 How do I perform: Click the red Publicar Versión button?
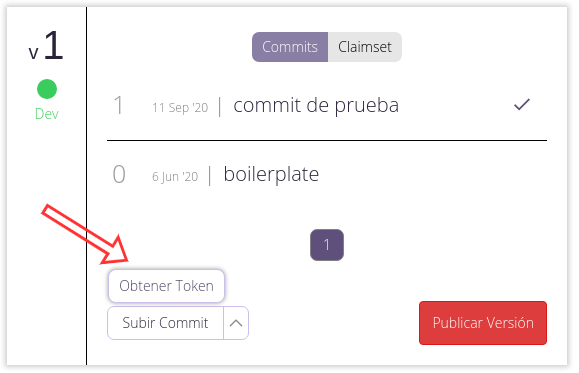[483, 323]
